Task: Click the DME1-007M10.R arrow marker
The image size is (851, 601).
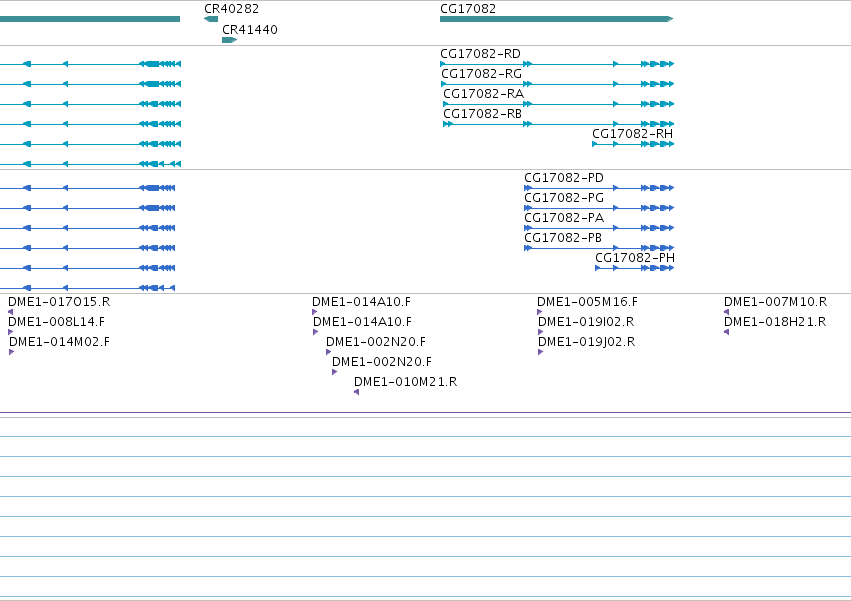Action: (x=727, y=312)
